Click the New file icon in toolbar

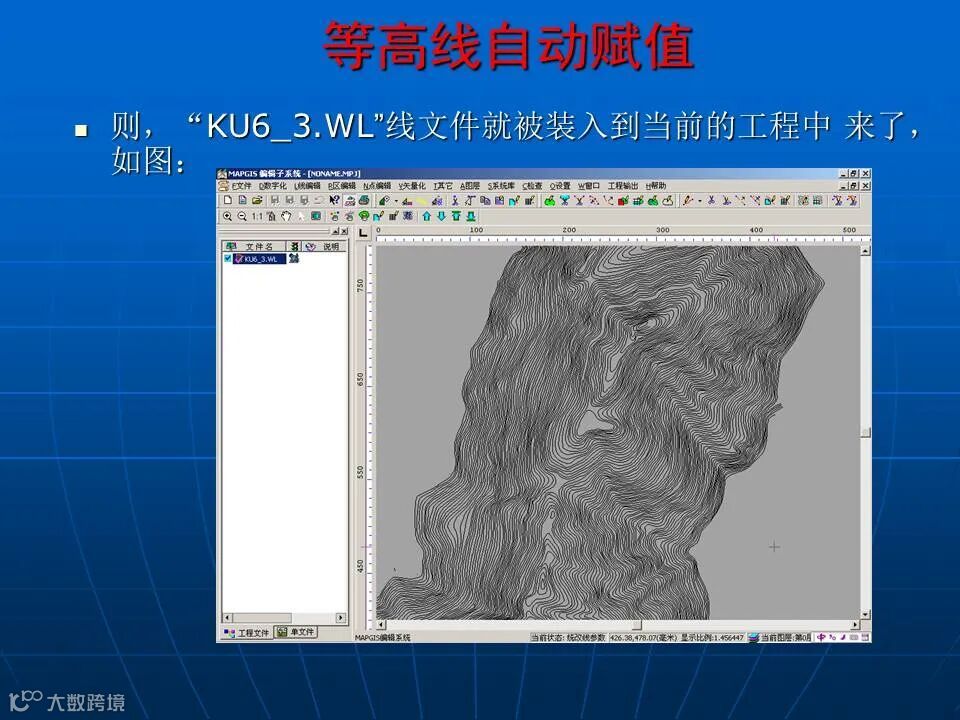click(x=228, y=200)
